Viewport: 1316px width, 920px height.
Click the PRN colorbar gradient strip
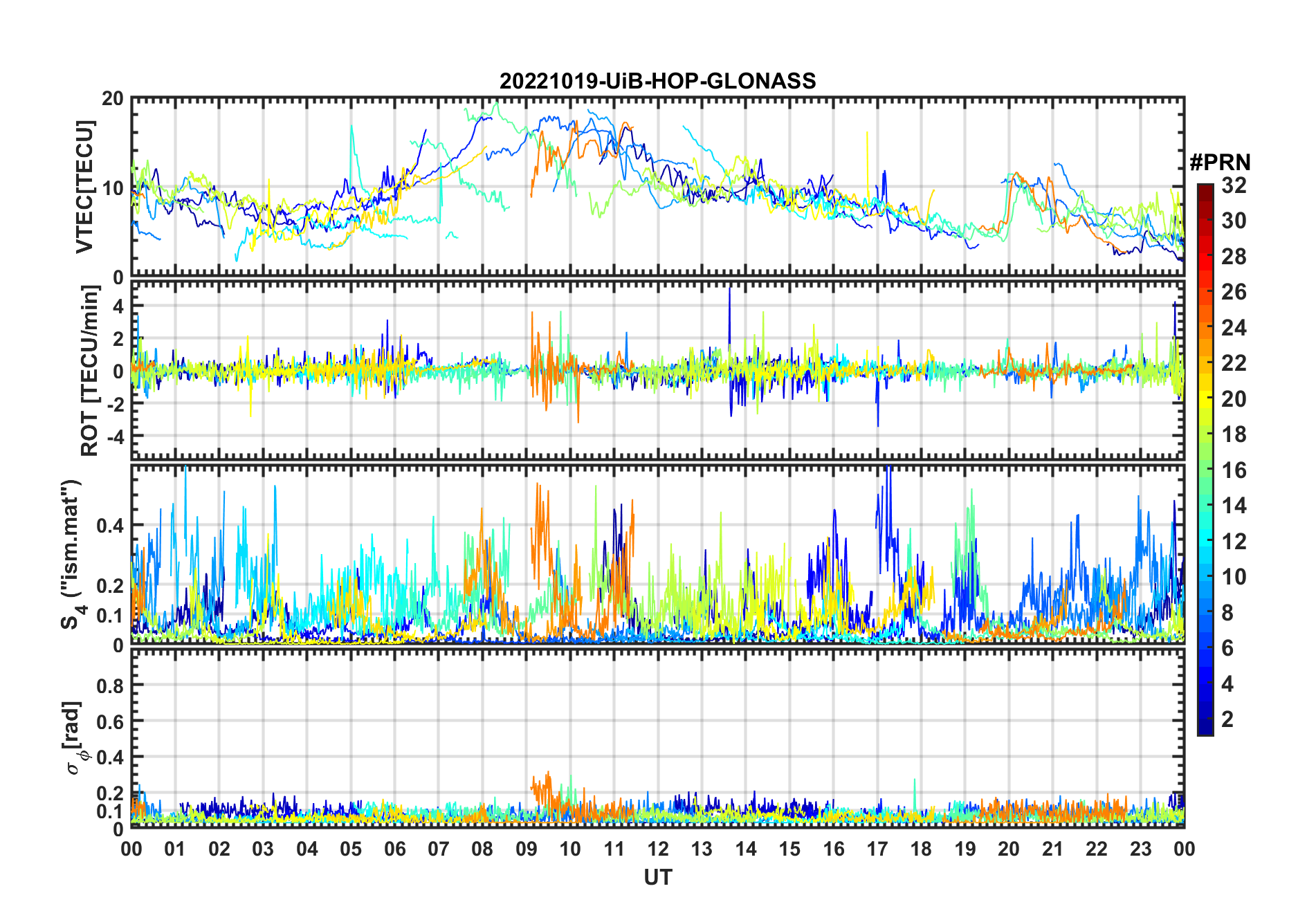pyautogui.click(x=1205, y=459)
